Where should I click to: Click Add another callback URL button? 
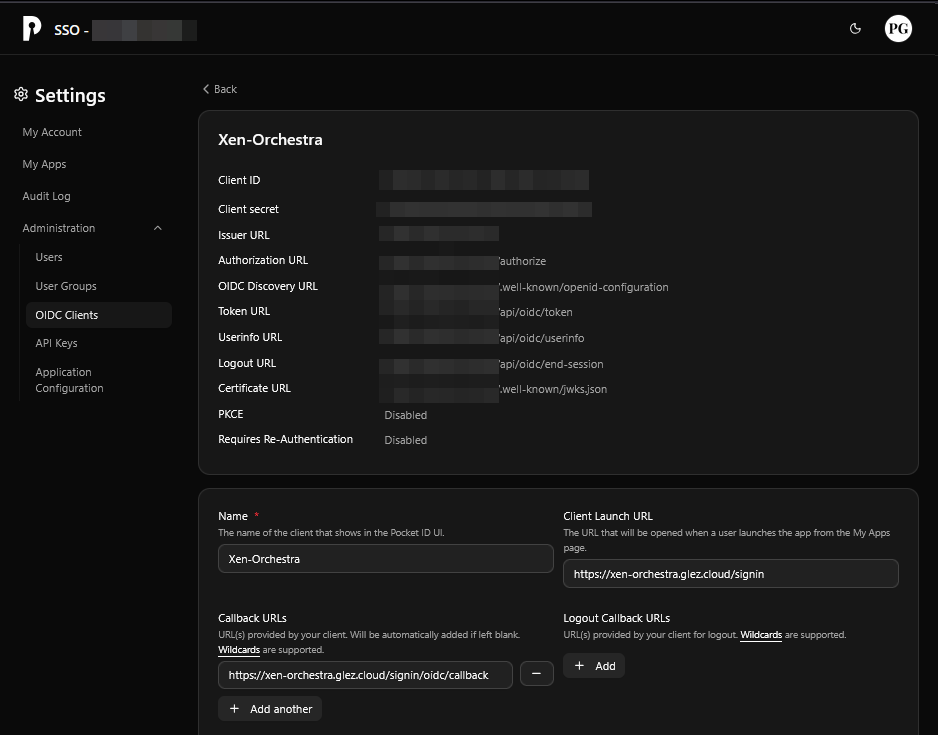click(270, 709)
